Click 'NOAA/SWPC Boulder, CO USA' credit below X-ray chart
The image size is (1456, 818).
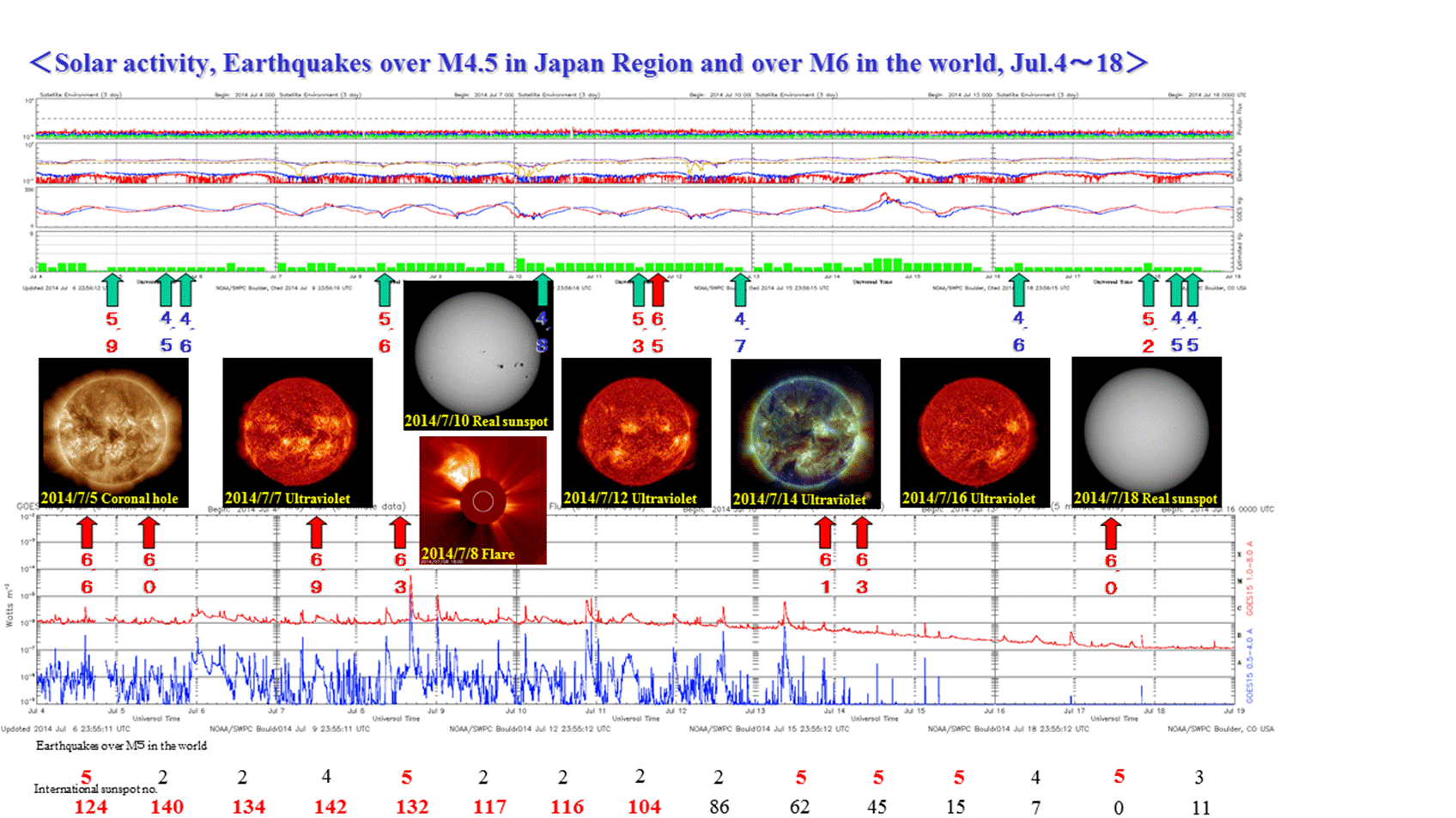(x=1221, y=729)
